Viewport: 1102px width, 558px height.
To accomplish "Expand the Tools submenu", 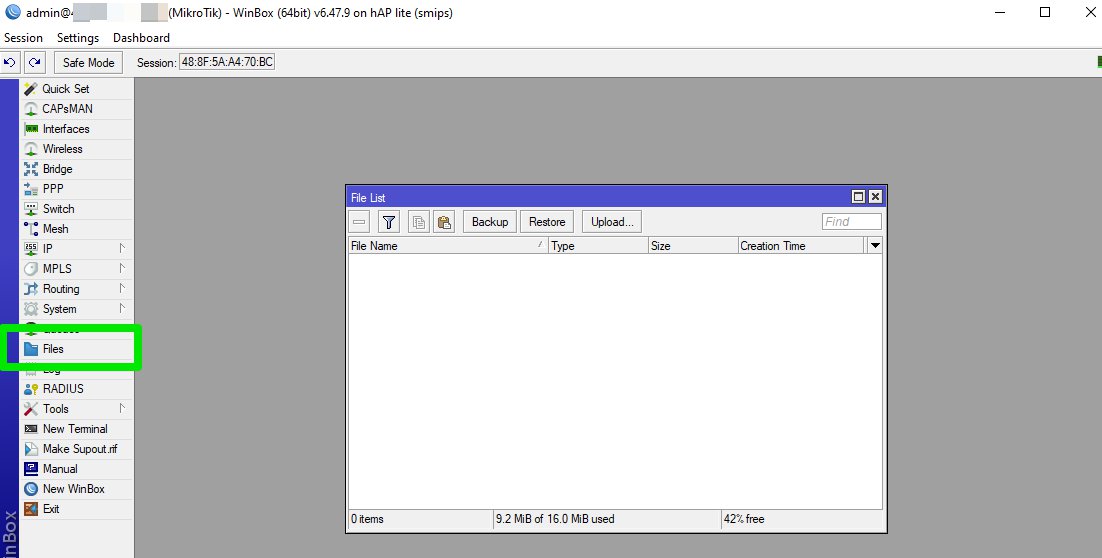I will pyautogui.click(x=56, y=409).
